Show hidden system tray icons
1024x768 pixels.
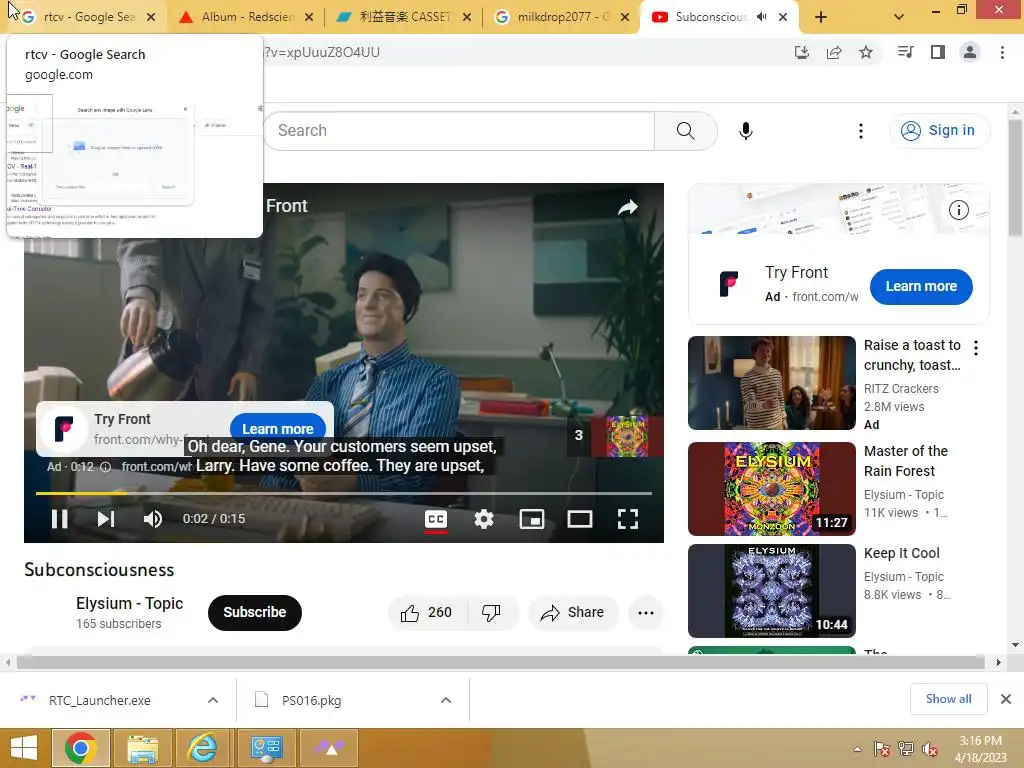[857, 749]
